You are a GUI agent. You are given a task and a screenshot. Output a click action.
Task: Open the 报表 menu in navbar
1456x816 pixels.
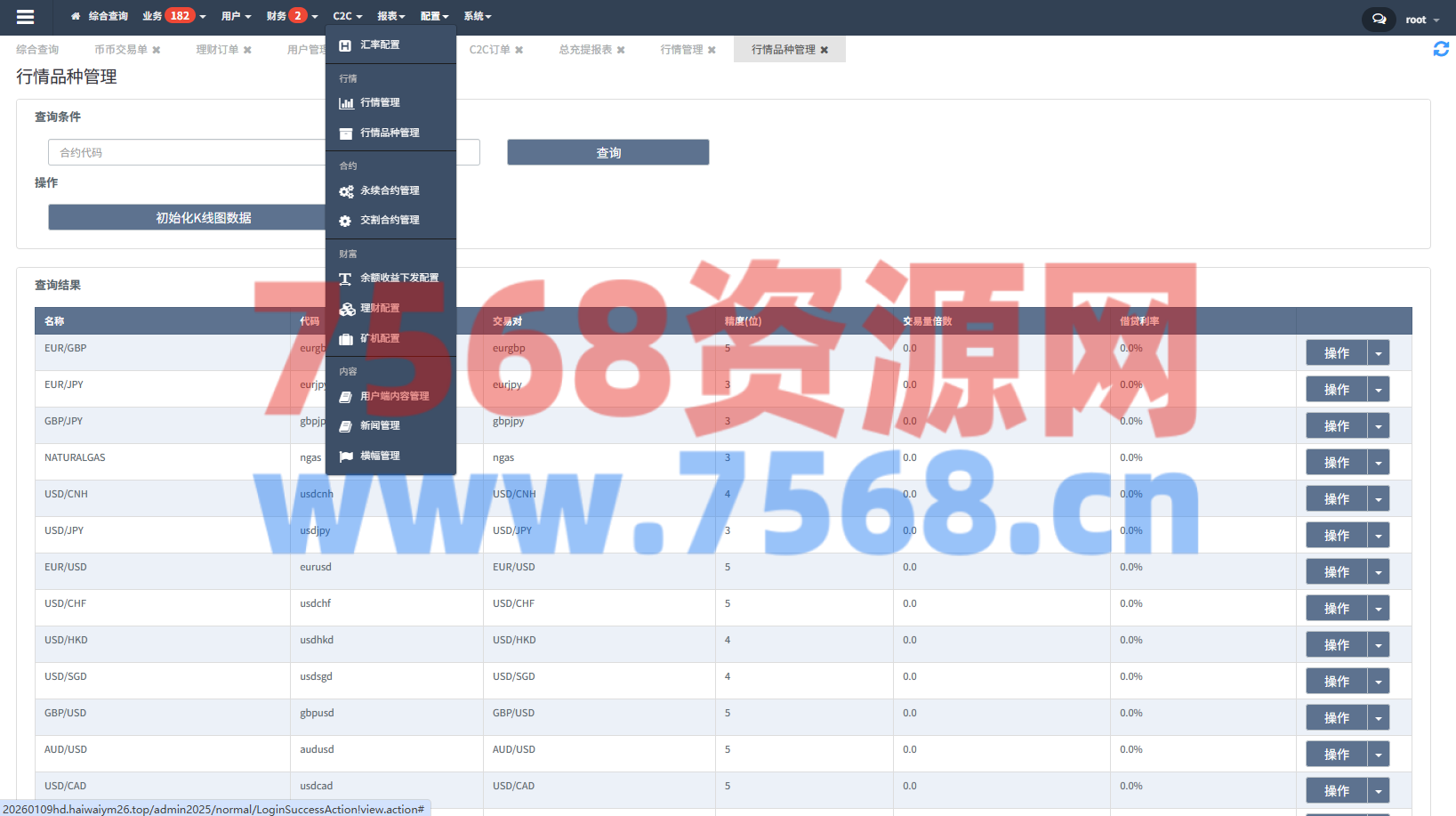pyautogui.click(x=390, y=16)
